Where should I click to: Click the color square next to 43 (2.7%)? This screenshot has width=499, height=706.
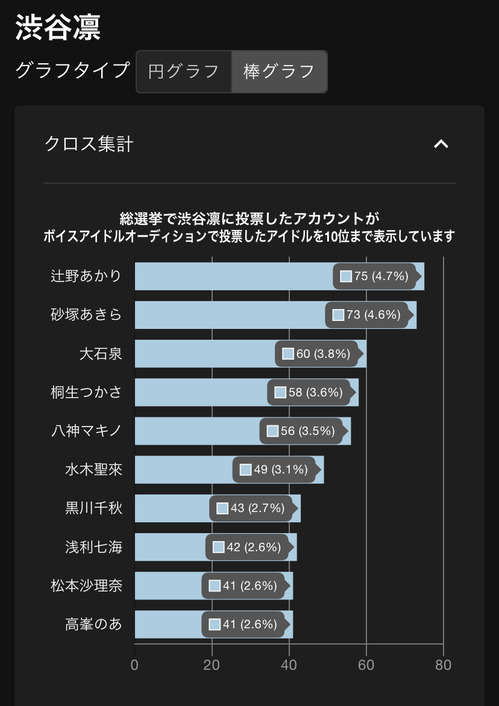[x=222, y=508]
